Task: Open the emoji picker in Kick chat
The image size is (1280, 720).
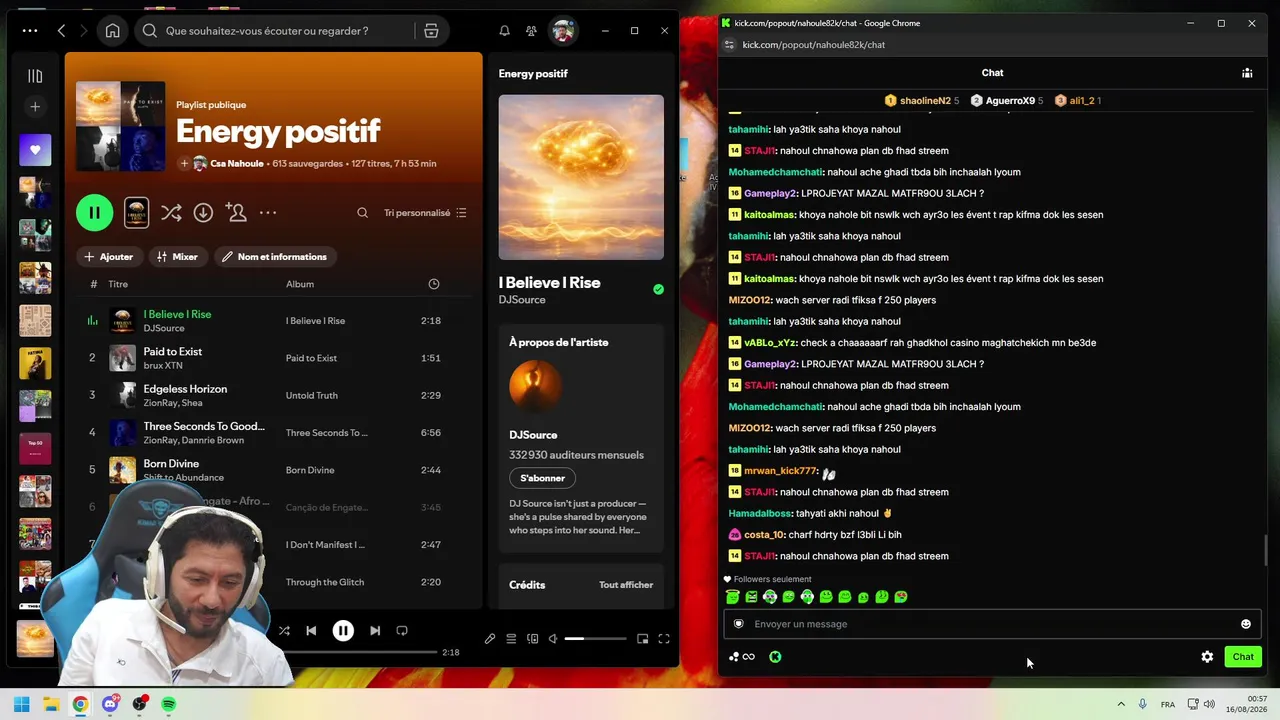Action: pos(1246,624)
